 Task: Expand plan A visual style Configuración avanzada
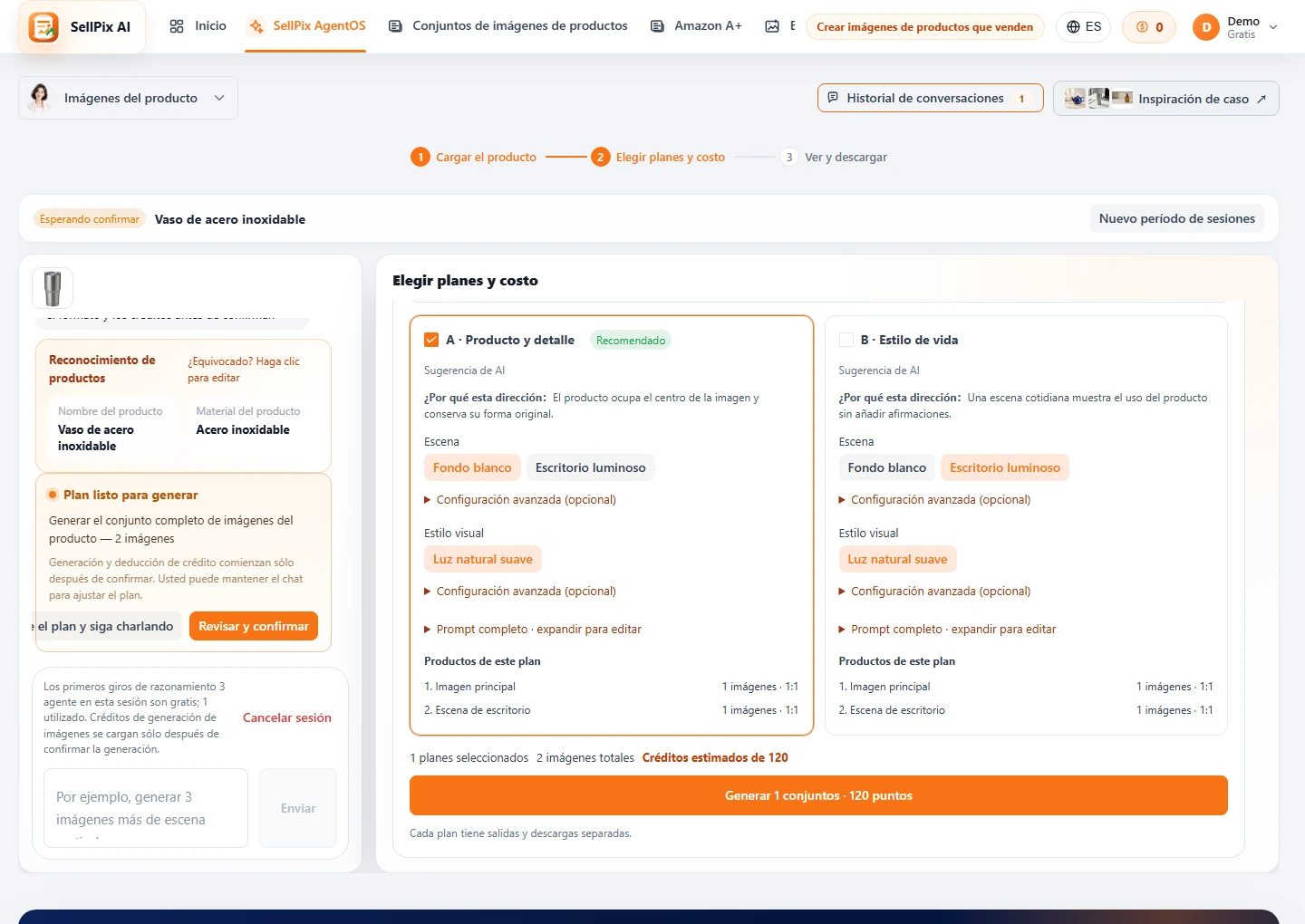pyautogui.click(x=520, y=592)
